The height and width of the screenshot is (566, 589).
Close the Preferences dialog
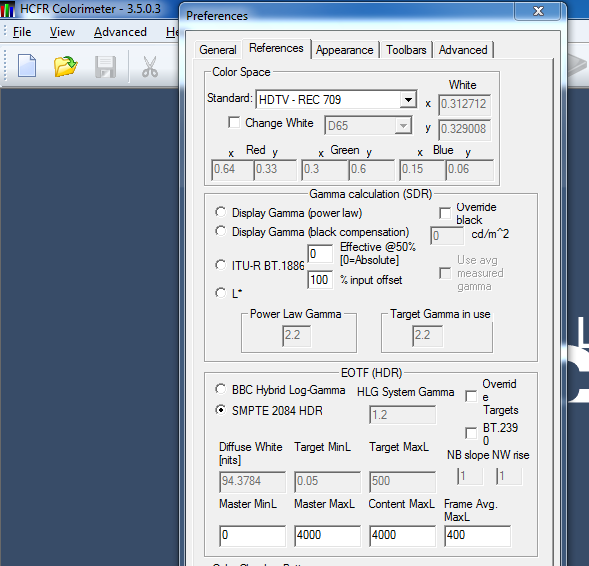(x=538, y=11)
